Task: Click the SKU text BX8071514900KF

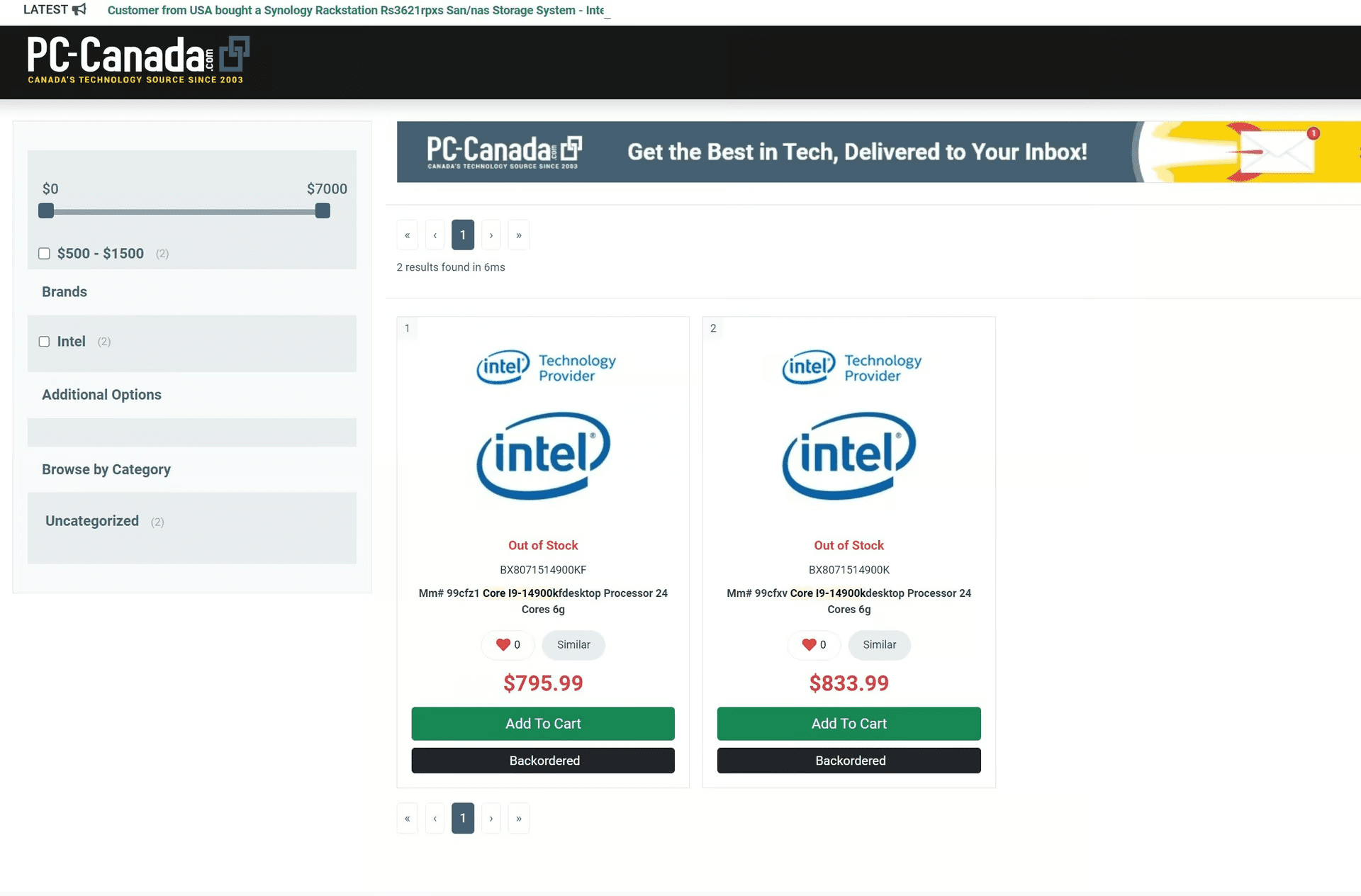Action: click(x=543, y=570)
